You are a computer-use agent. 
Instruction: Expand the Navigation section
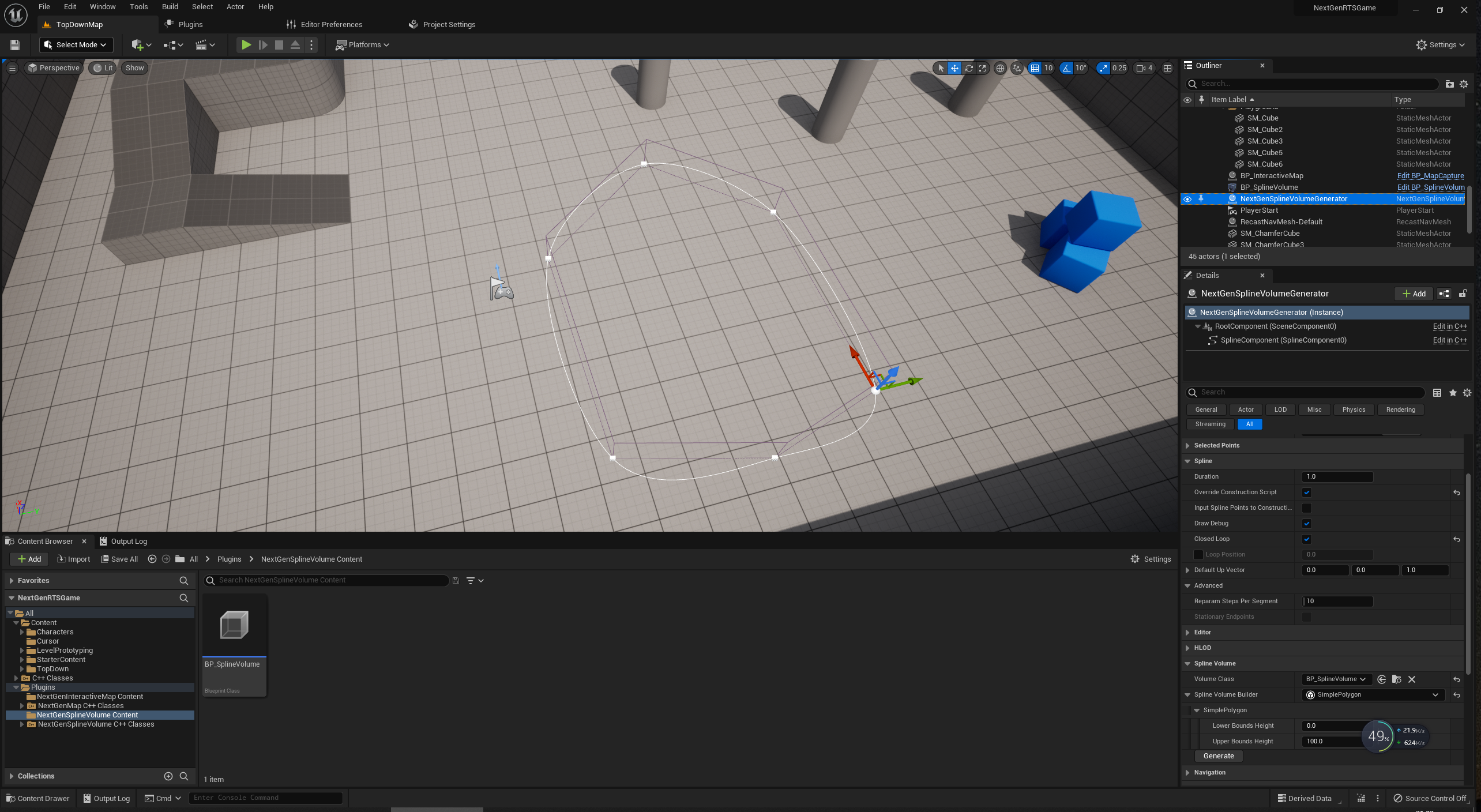(1187, 773)
